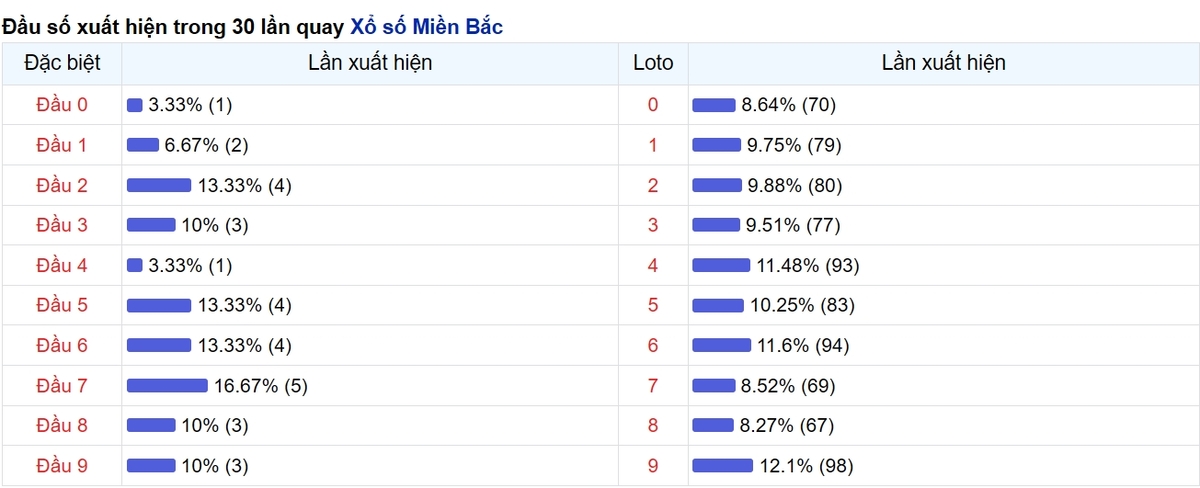Select Loto number 8 label
This screenshot has height=488, width=1200.
point(653,425)
